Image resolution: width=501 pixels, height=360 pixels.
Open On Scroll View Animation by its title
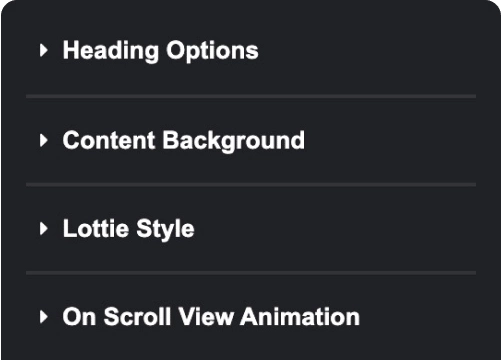(x=211, y=317)
